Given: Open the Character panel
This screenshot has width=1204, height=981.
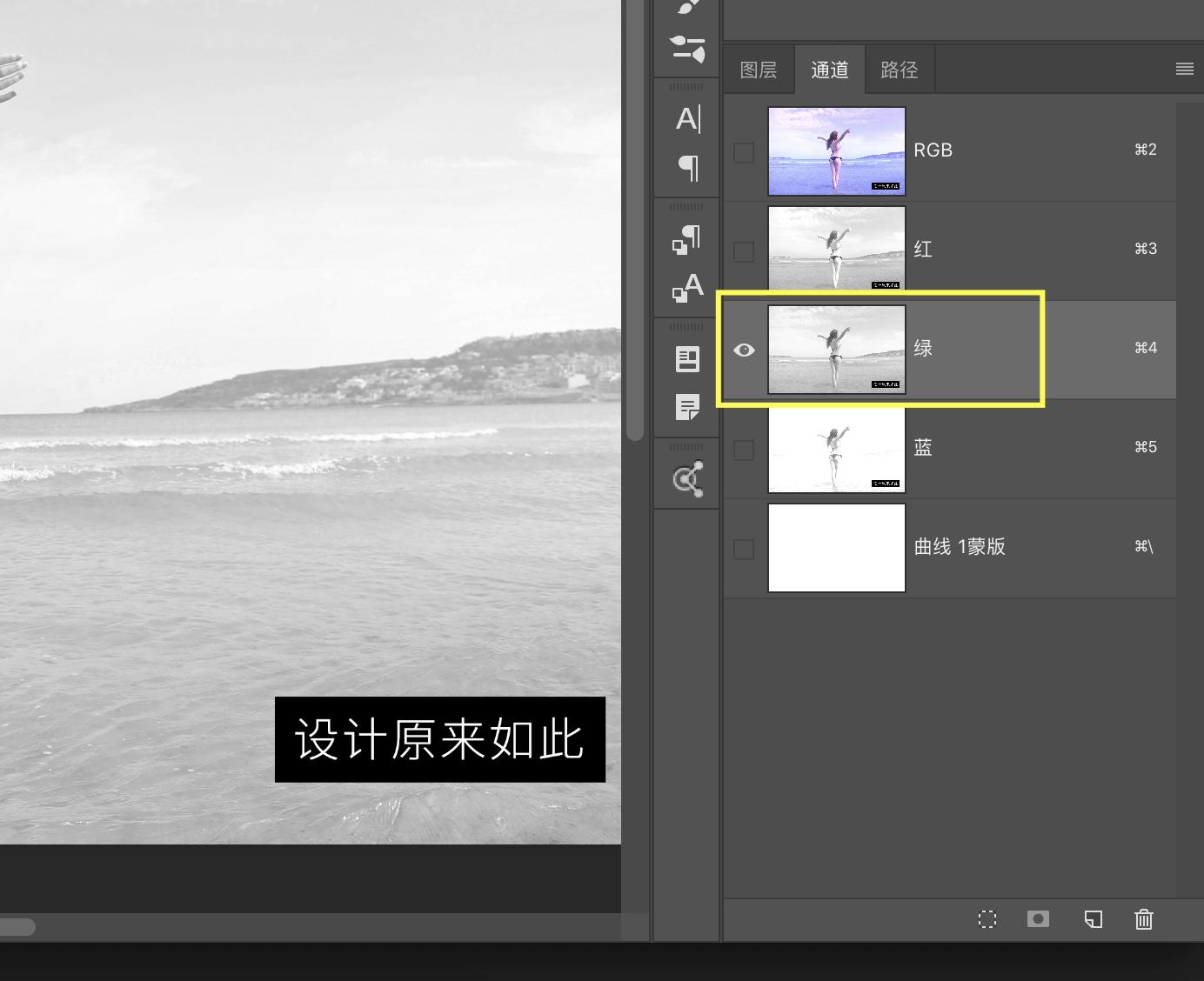Looking at the screenshot, I should pos(687,119).
